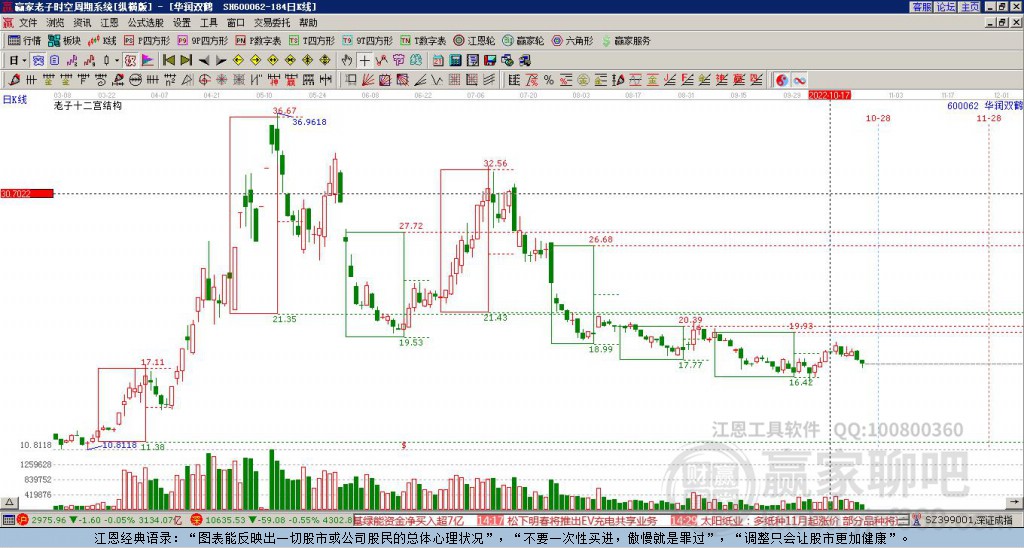
Task: Click the black left-arrow step icon
Action: [204, 61]
